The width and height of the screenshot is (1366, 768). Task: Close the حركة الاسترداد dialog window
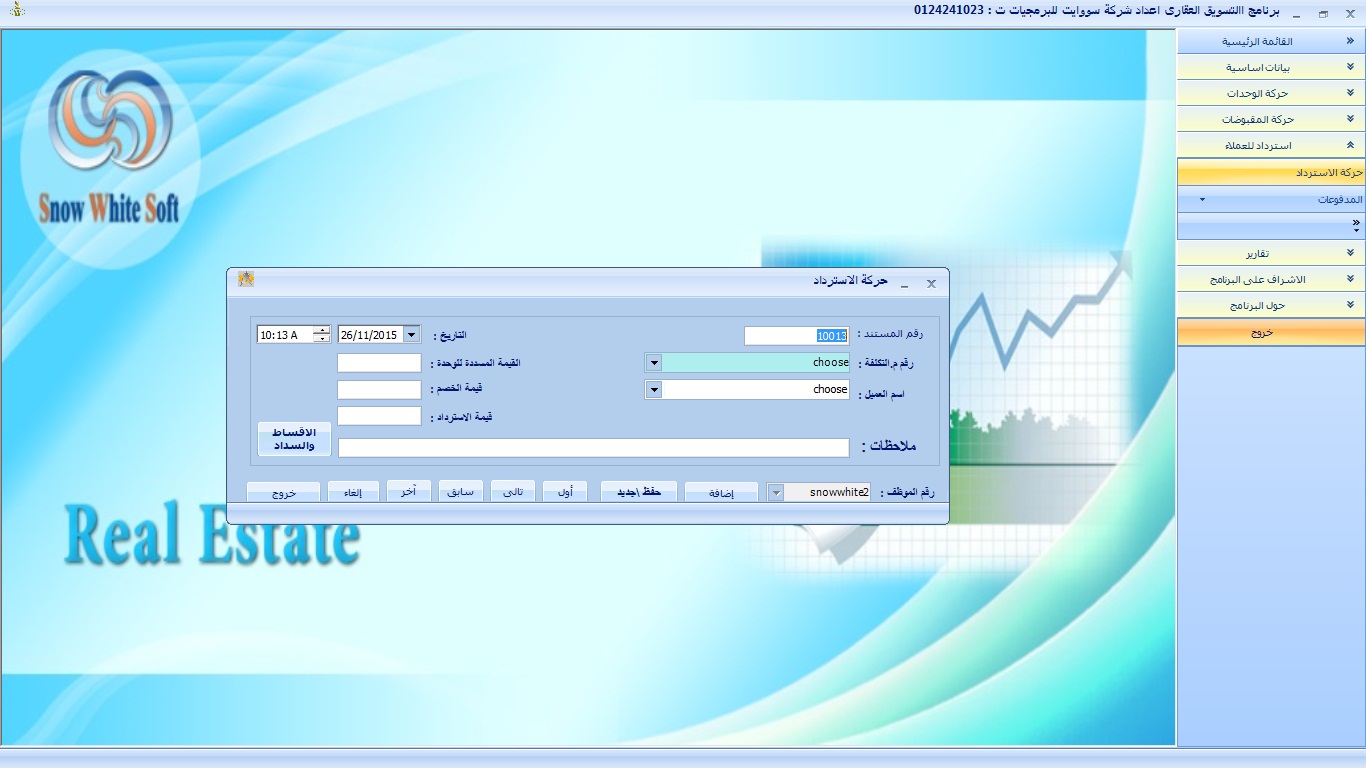coord(931,284)
